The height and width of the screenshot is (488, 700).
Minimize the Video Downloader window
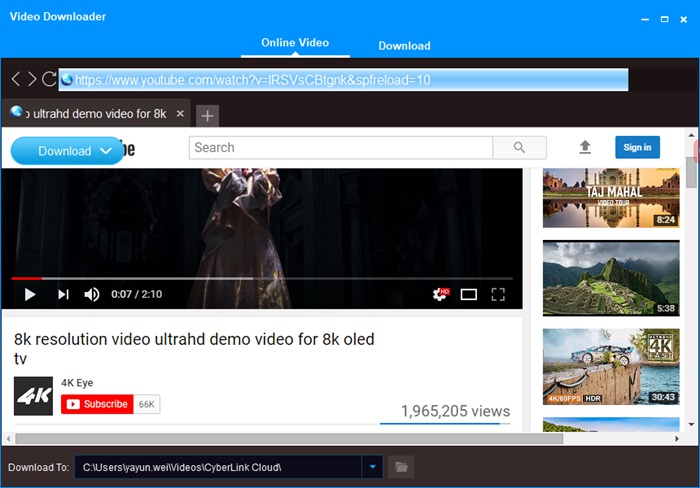point(645,19)
